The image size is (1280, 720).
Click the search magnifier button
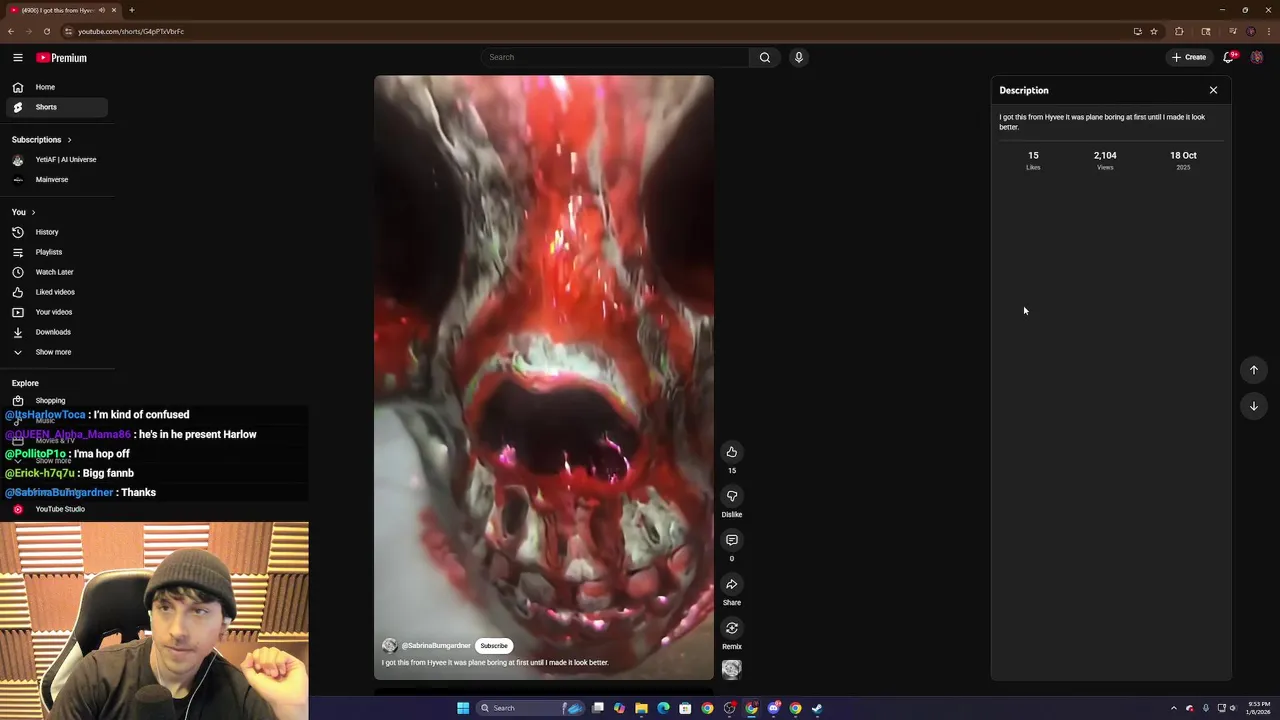765,57
